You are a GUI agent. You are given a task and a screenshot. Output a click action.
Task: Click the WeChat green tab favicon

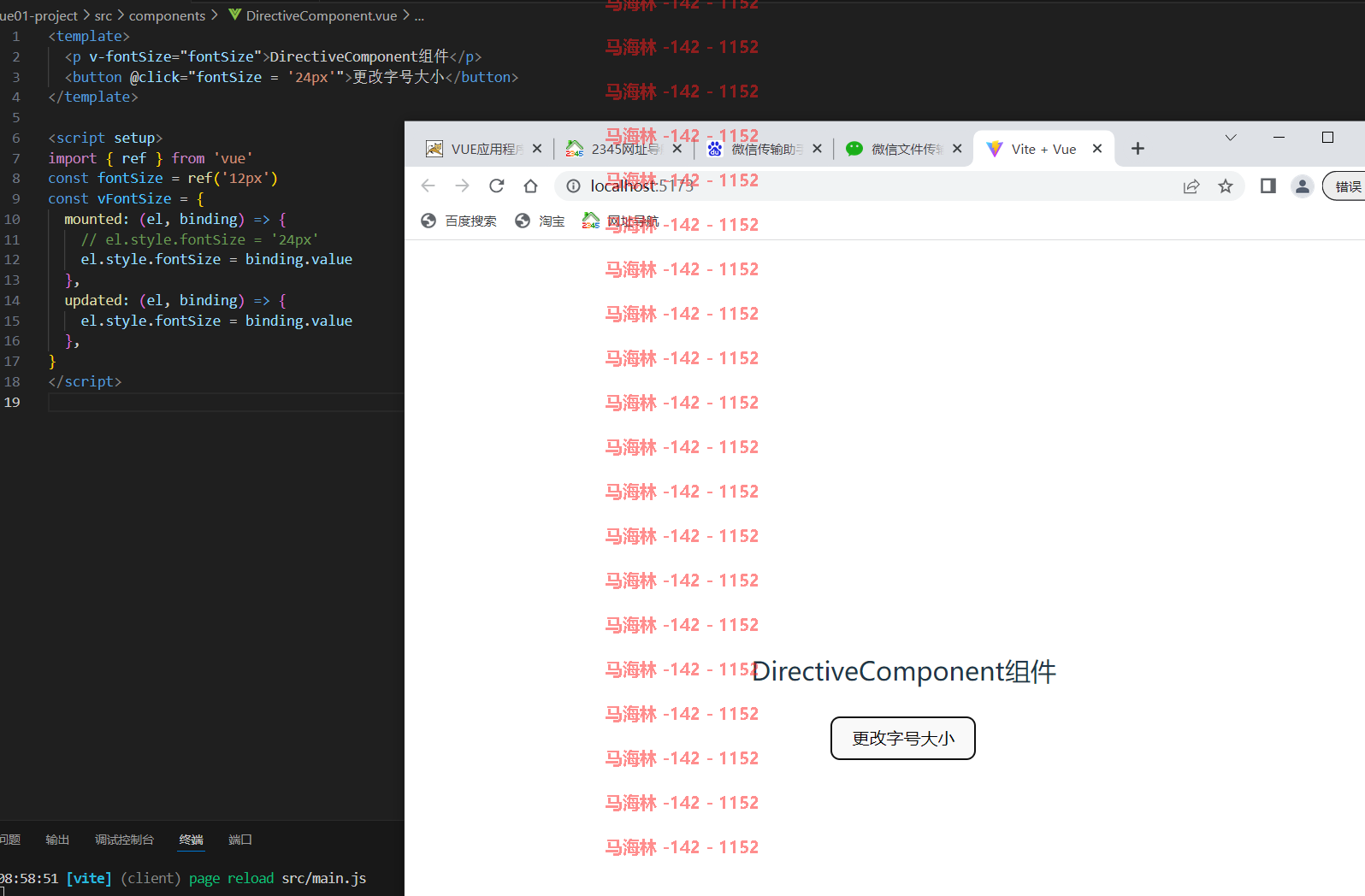pos(854,149)
